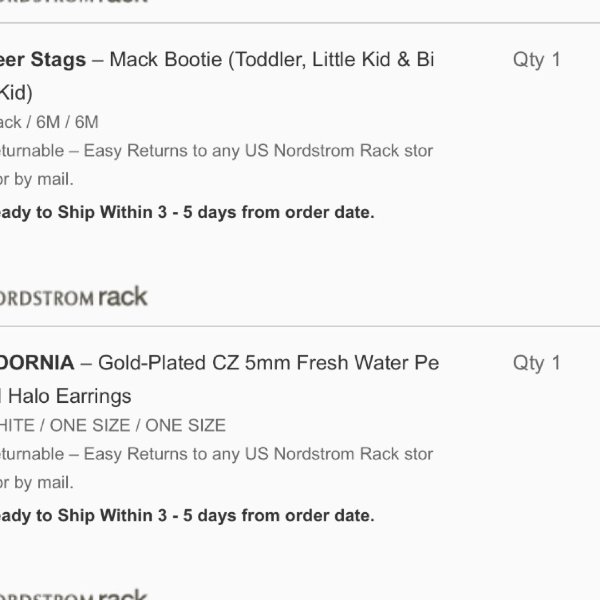Click the DORNIA brand name
The width and height of the screenshot is (600, 600).
[37, 363]
